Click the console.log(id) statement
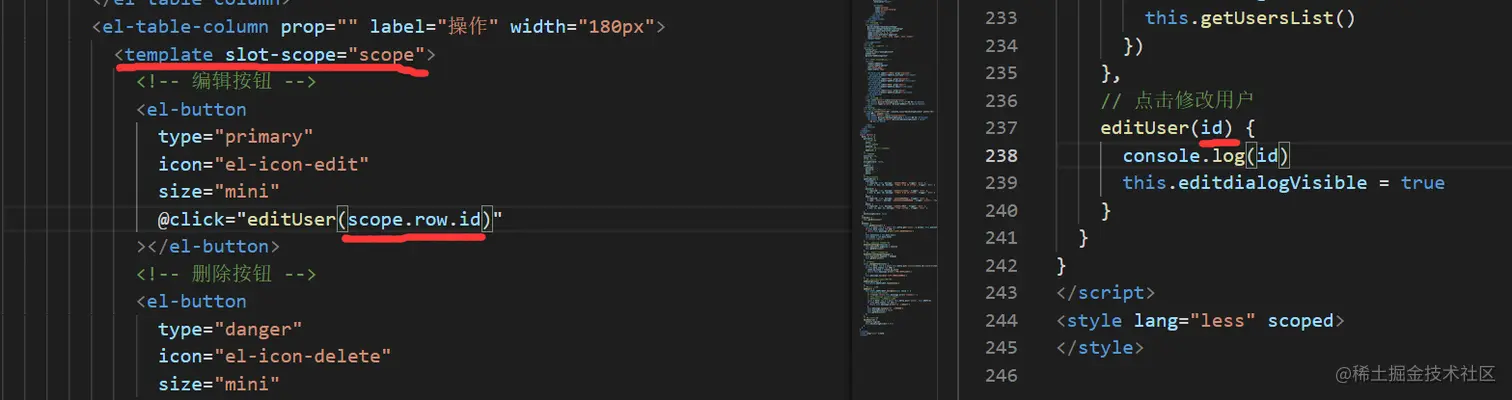The image size is (1512, 400). click(1208, 156)
